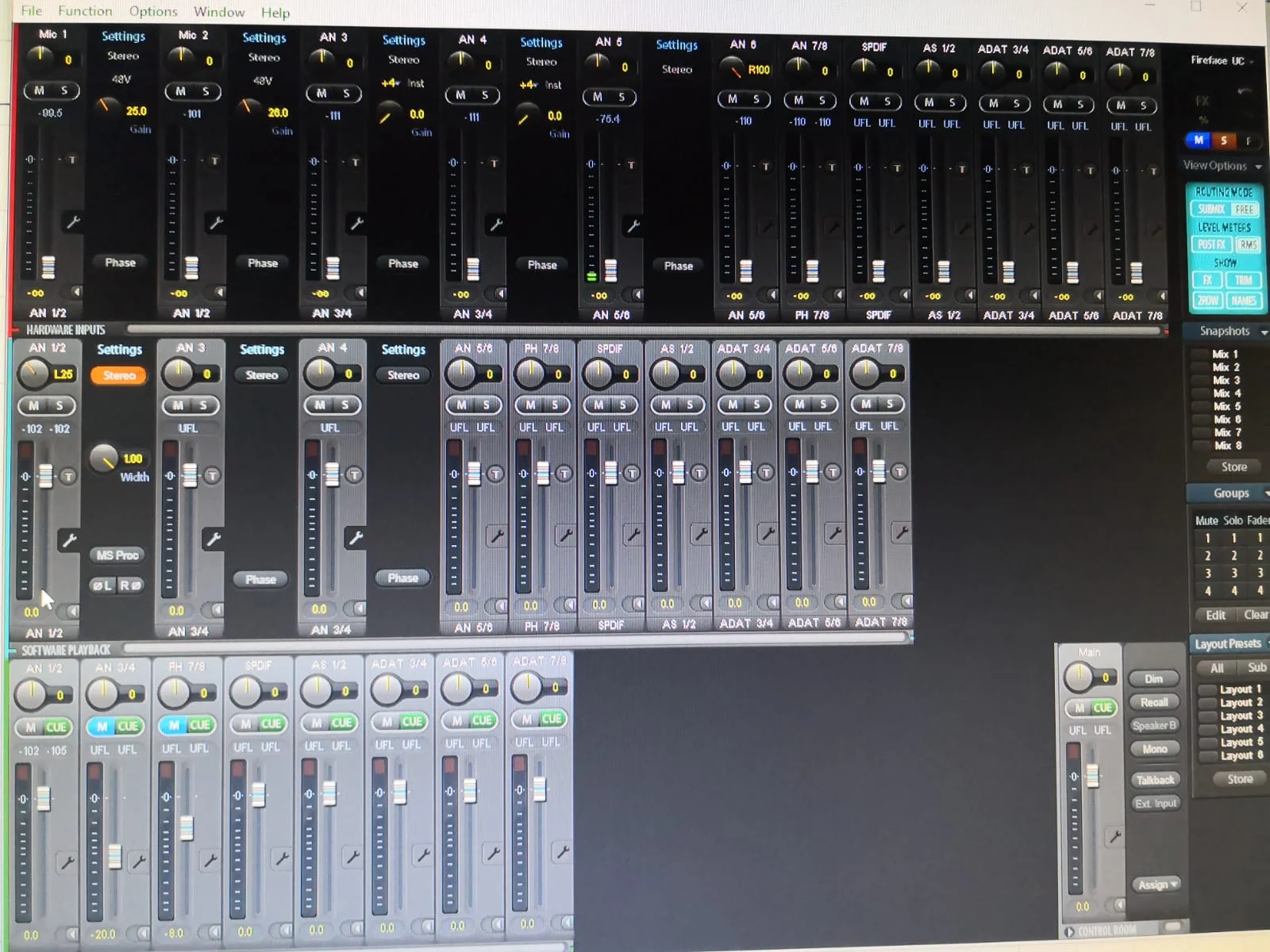This screenshot has width=1270, height=952.
Task: Open wrench settings of AN 4 hardware output
Action: coord(356,538)
